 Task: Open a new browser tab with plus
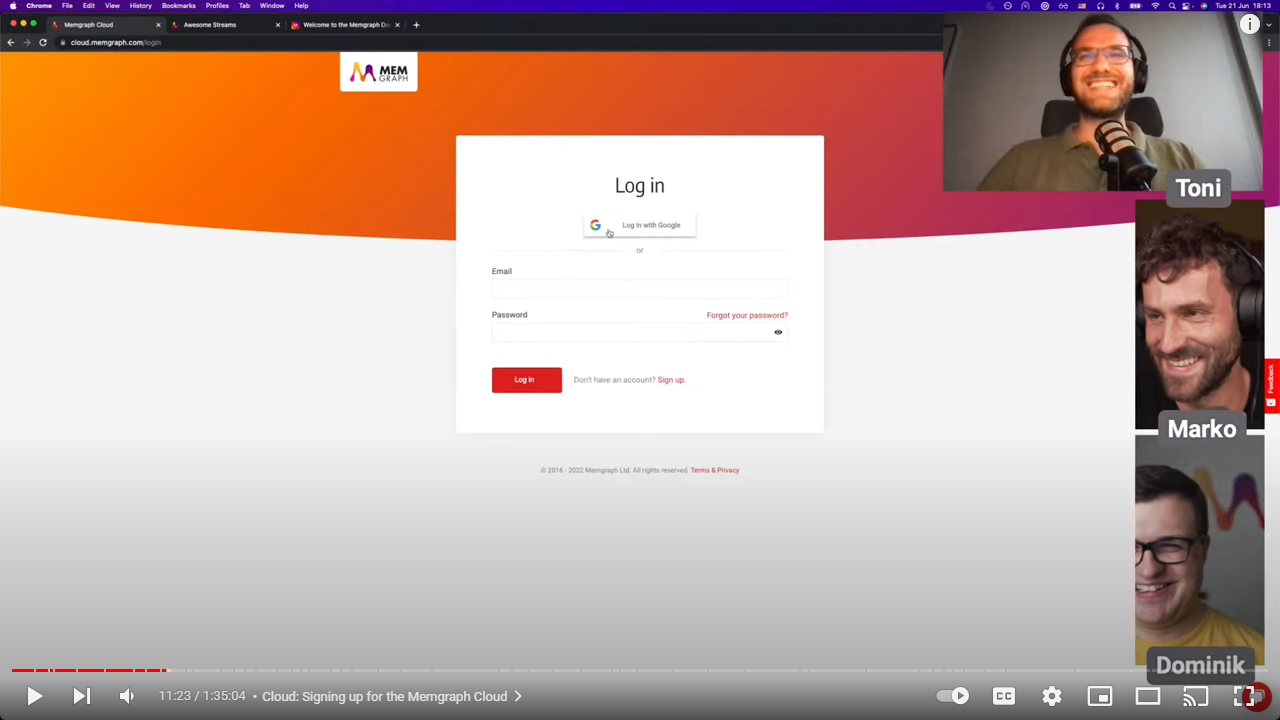tap(416, 24)
